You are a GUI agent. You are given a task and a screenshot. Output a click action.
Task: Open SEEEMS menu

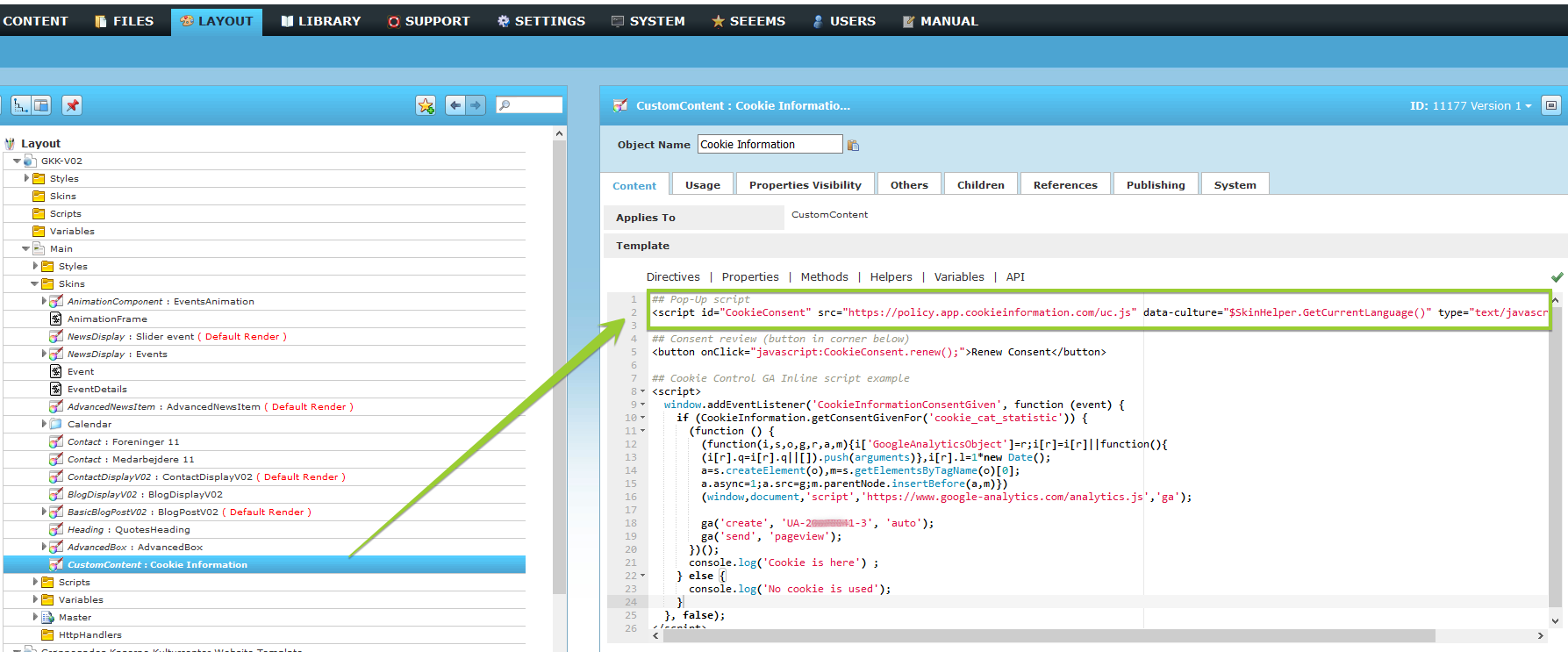(x=748, y=21)
